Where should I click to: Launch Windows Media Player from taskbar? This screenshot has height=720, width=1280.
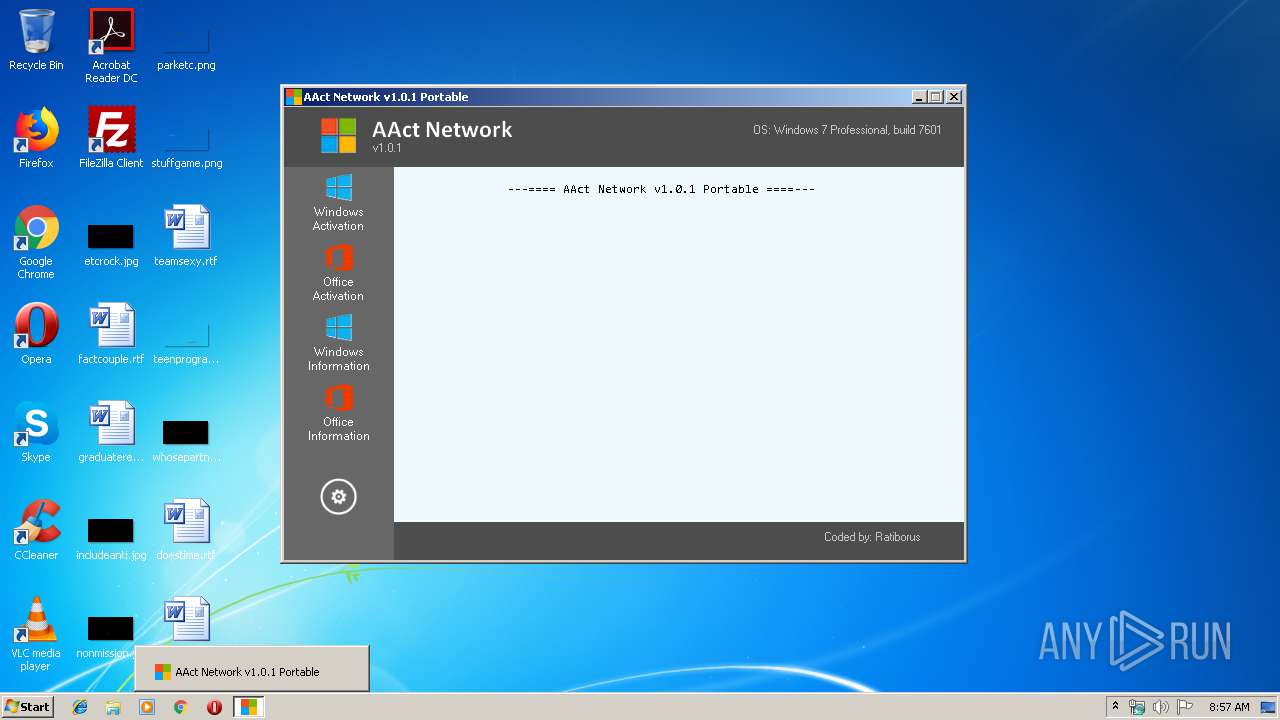(x=147, y=707)
